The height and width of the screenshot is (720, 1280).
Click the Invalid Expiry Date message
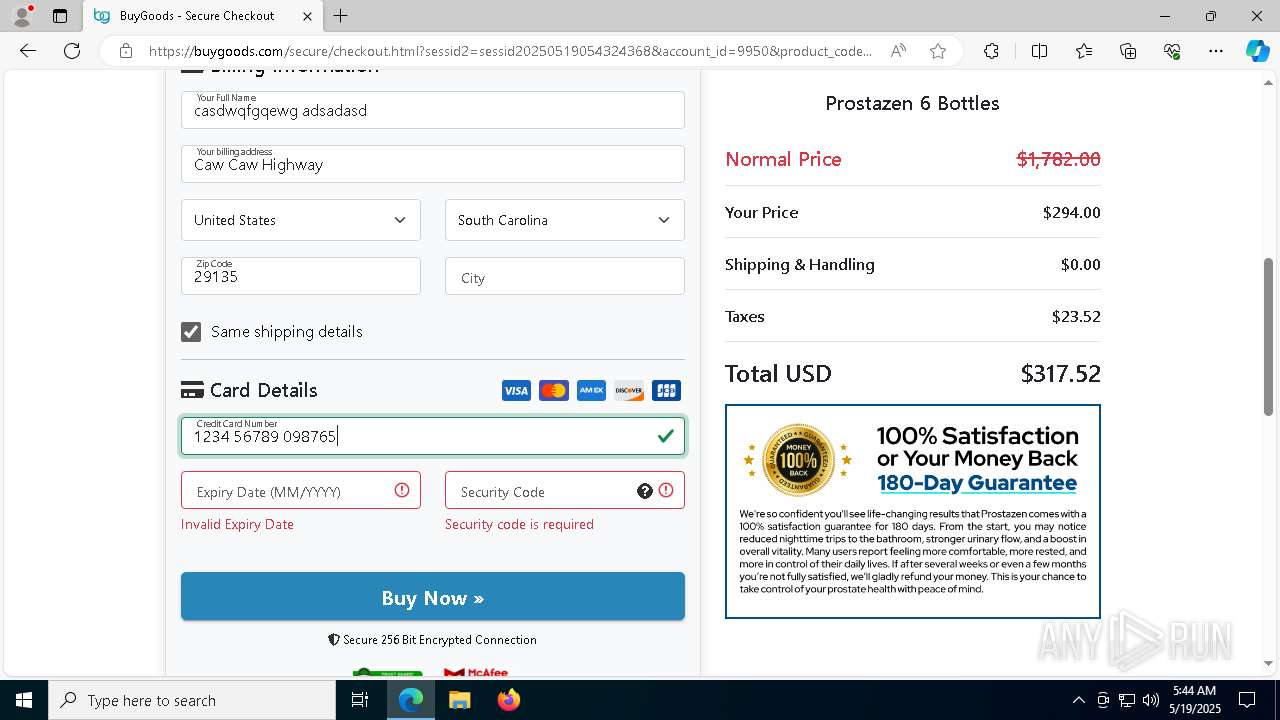[x=237, y=524]
